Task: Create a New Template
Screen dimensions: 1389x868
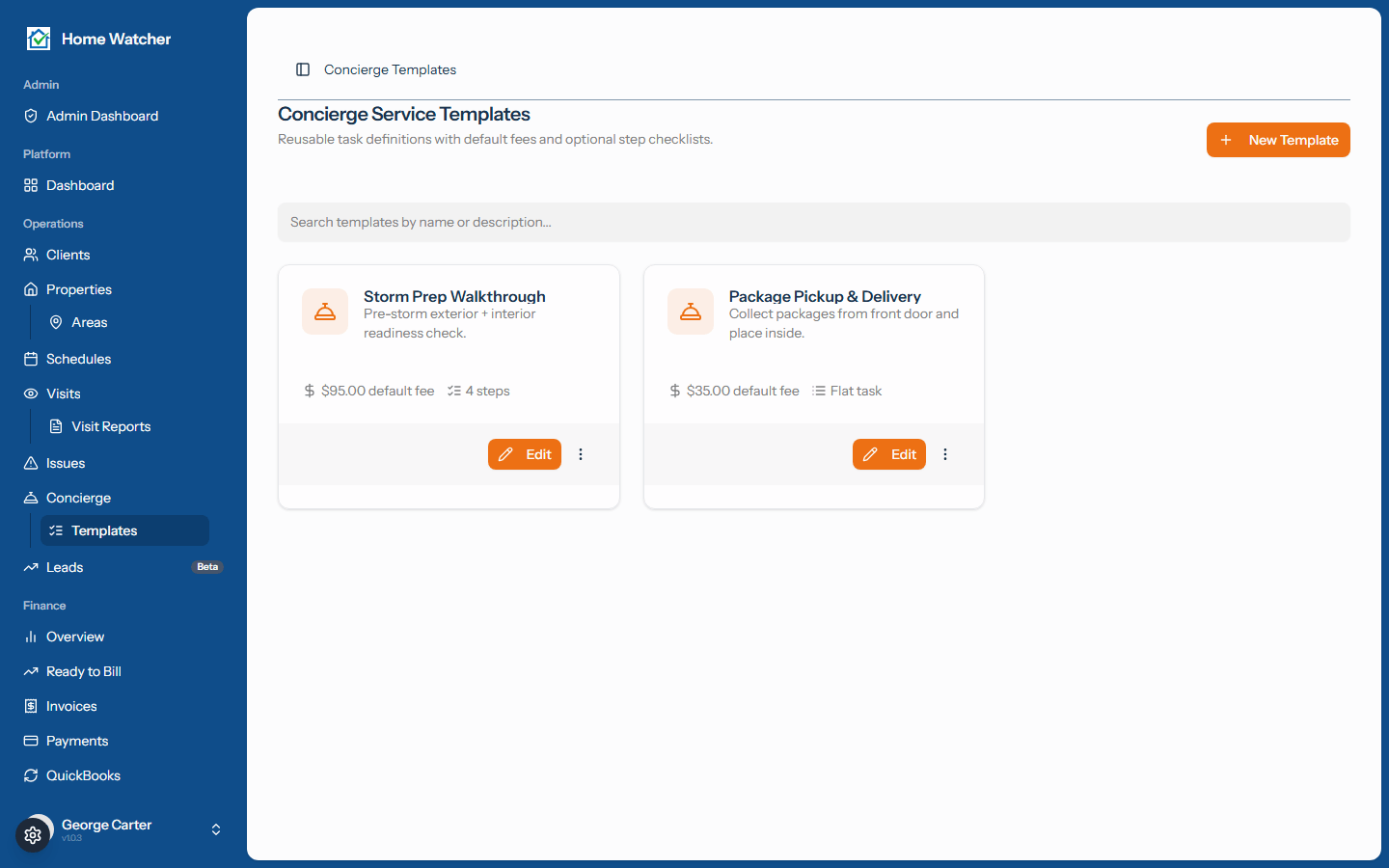Action: point(1278,140)
